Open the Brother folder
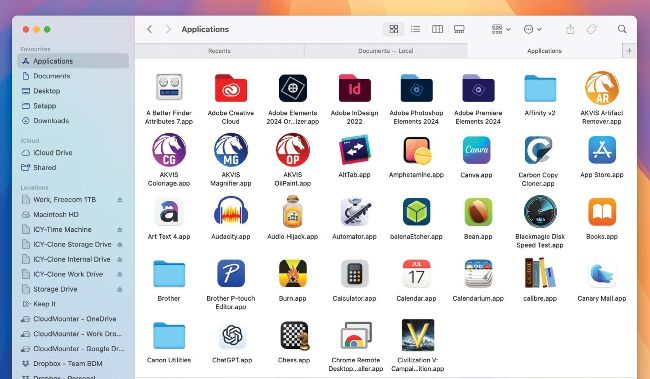The width and height of the screenshot is (650, 379). click(x=169, y=274)
